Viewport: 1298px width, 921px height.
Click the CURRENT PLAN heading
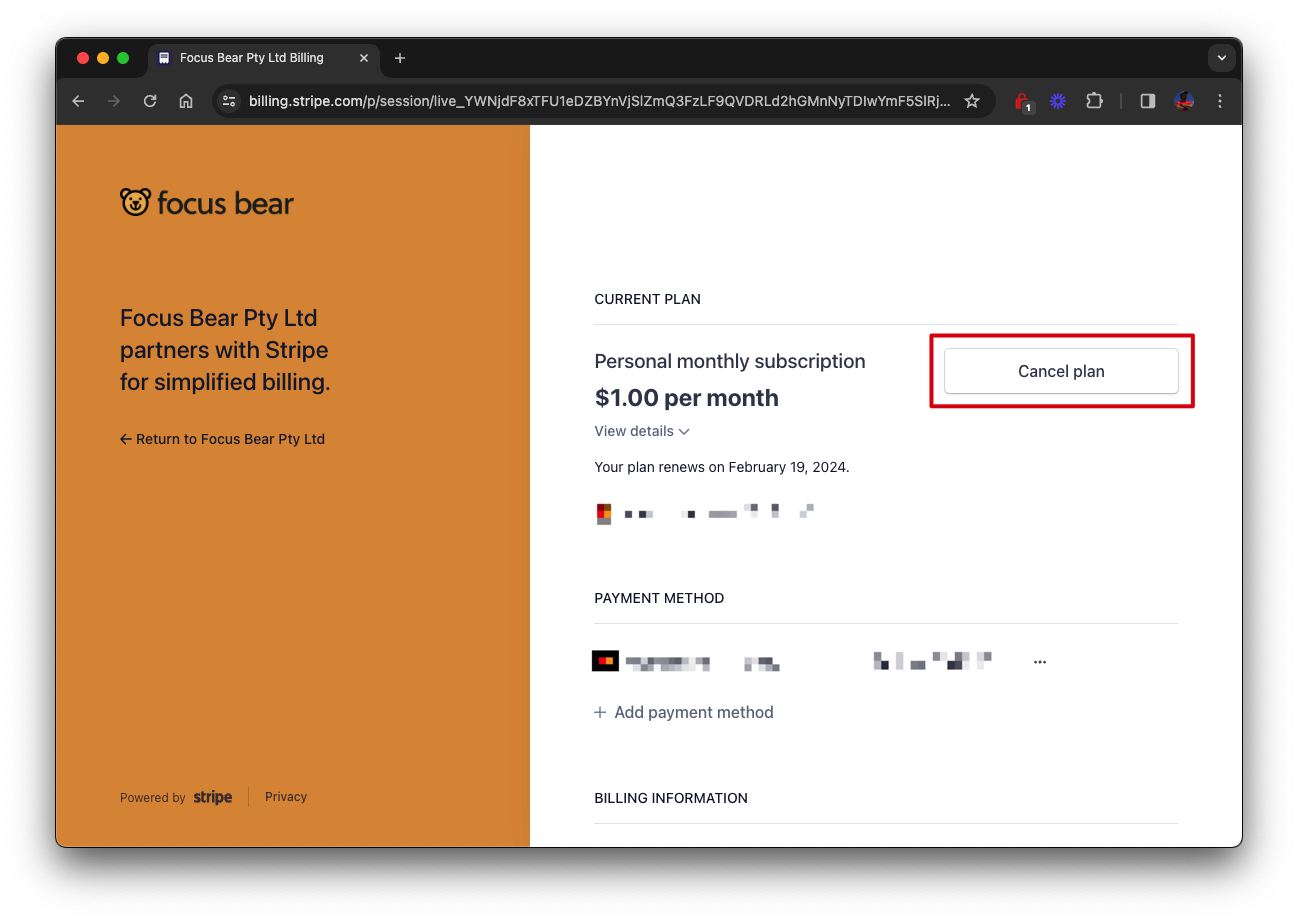pyautogui.click(x=647, y=299)
